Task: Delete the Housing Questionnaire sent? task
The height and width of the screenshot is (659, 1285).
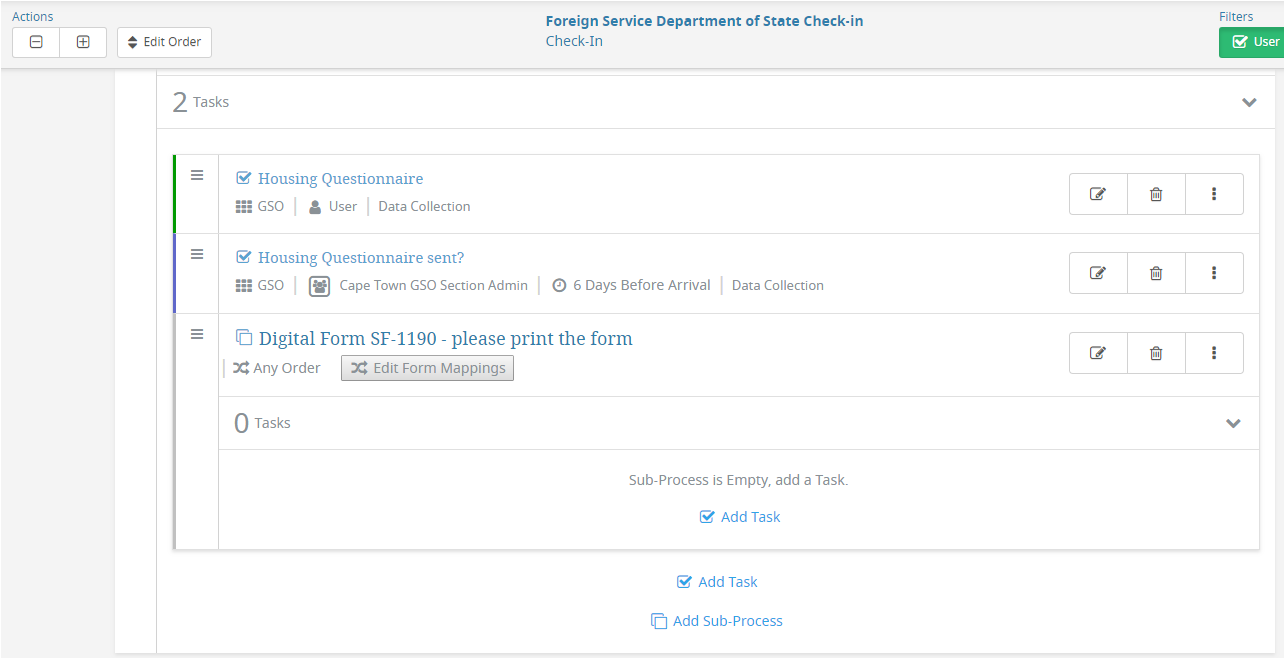Action: point(1156,273)
